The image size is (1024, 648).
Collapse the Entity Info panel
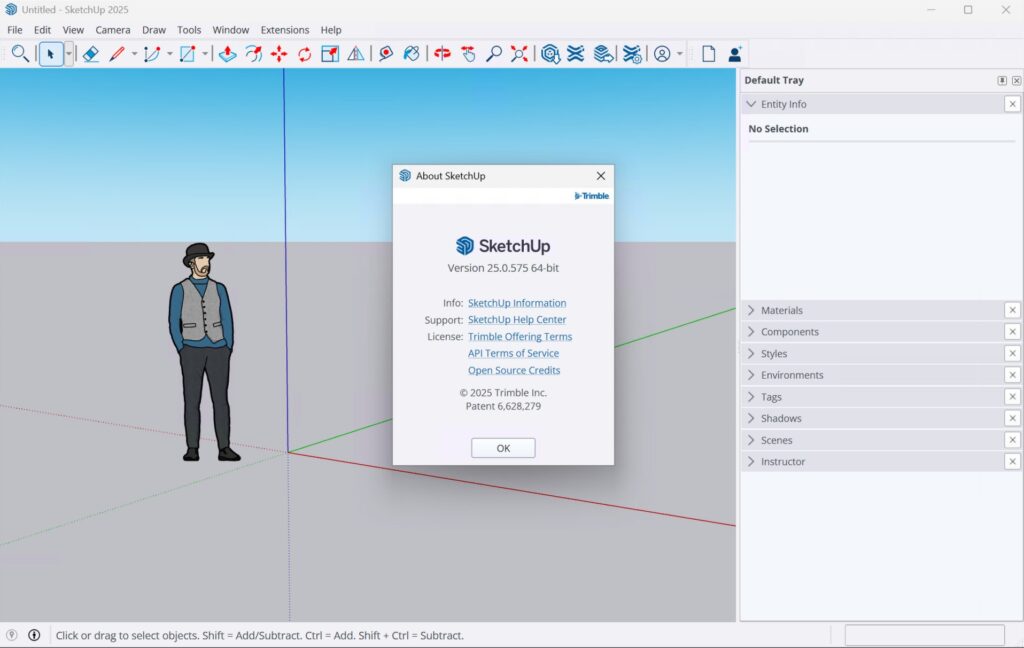pyautogui.click(x=751, y=104)
